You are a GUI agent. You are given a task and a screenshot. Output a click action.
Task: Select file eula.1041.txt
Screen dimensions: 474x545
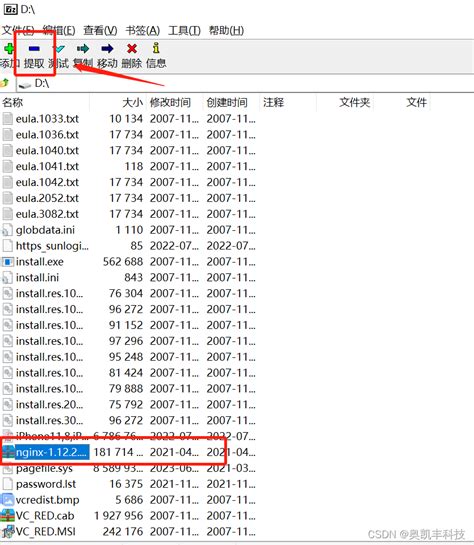[x=47, y=166]
